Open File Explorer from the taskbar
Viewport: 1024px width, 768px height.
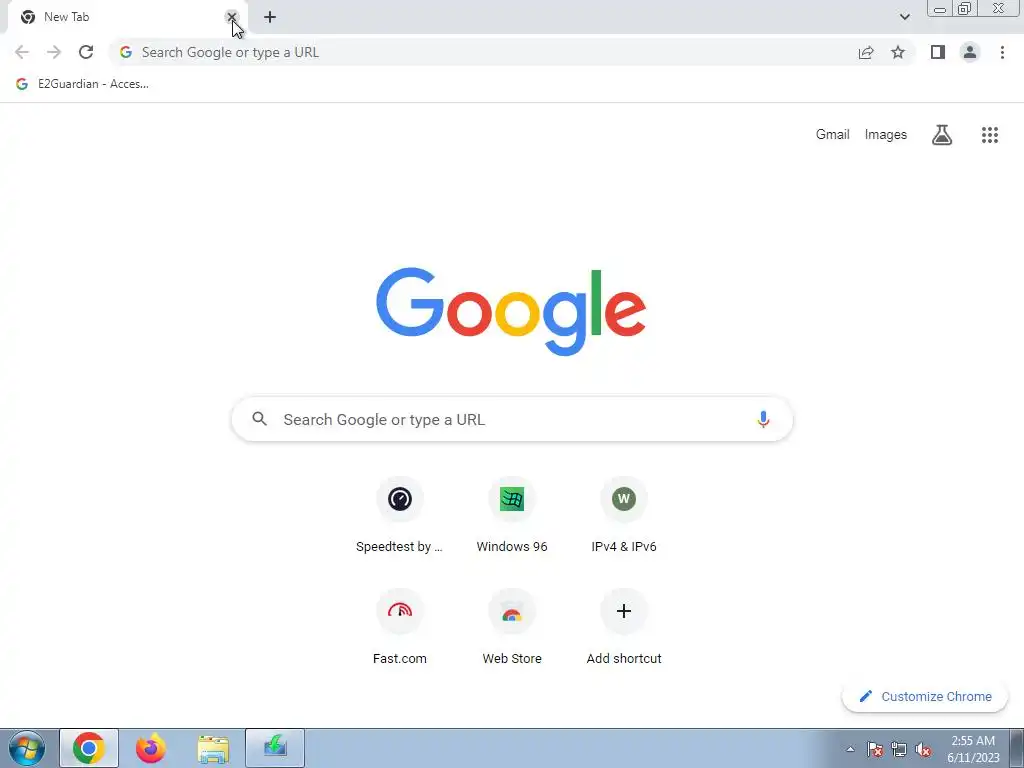point(213,748)
